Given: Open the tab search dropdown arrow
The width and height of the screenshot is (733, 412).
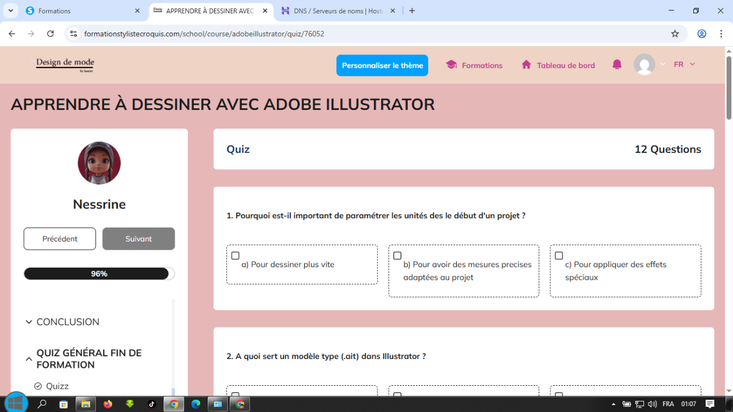Looking at the screenshot, I should 10,11.
